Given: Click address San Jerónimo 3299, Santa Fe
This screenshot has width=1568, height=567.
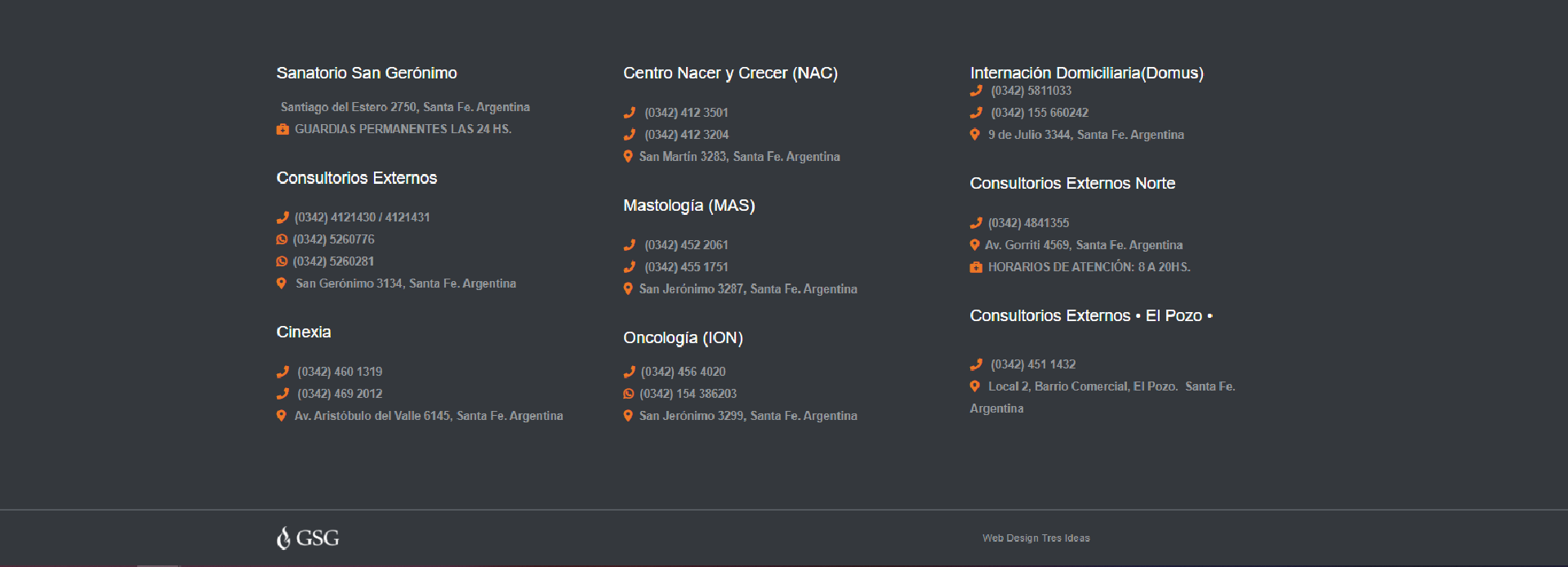Looking at the screenshot, I should (x=748, y=416).
